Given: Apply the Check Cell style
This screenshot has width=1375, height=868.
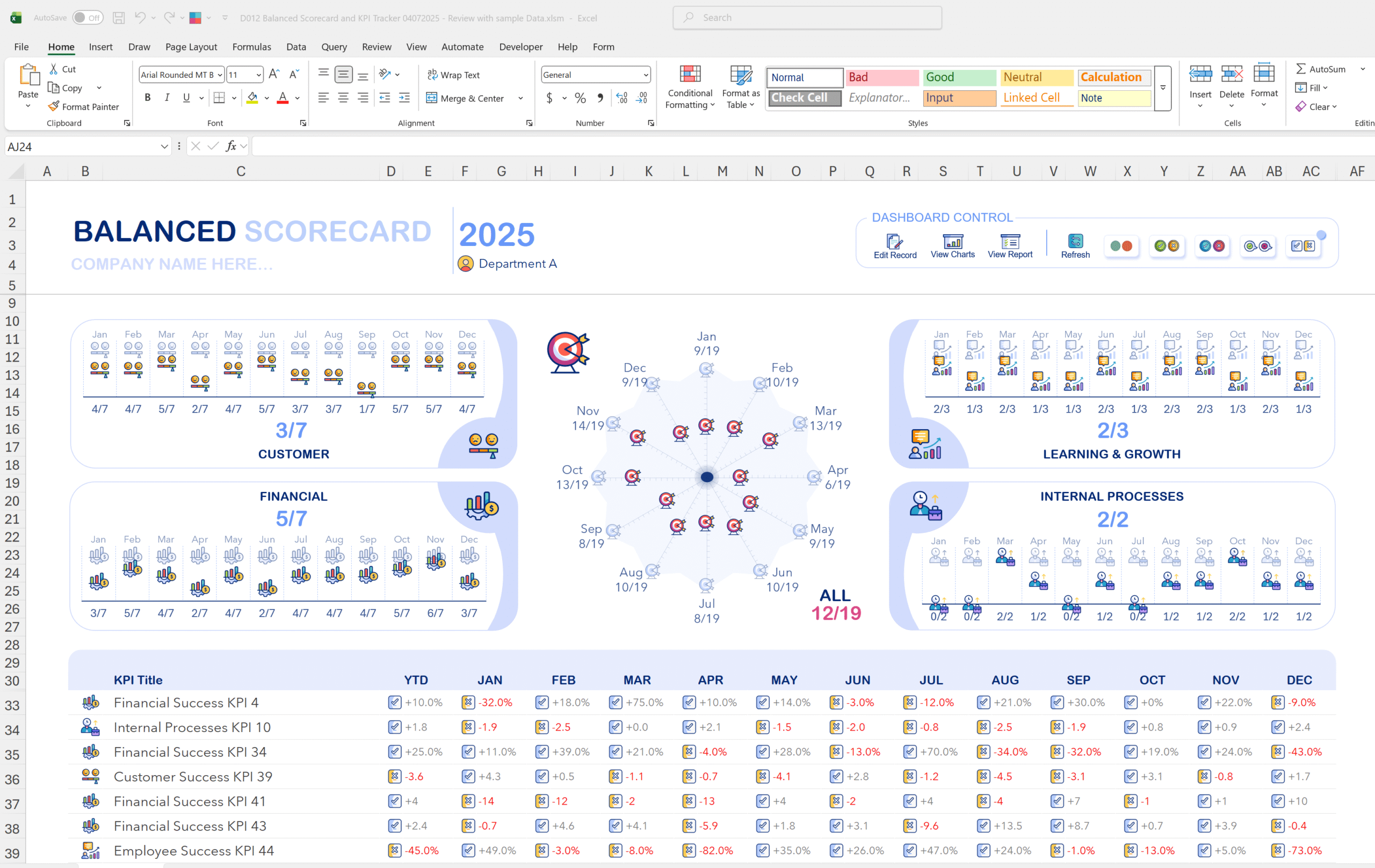Looking at the screenshot, I should (804, 98).
